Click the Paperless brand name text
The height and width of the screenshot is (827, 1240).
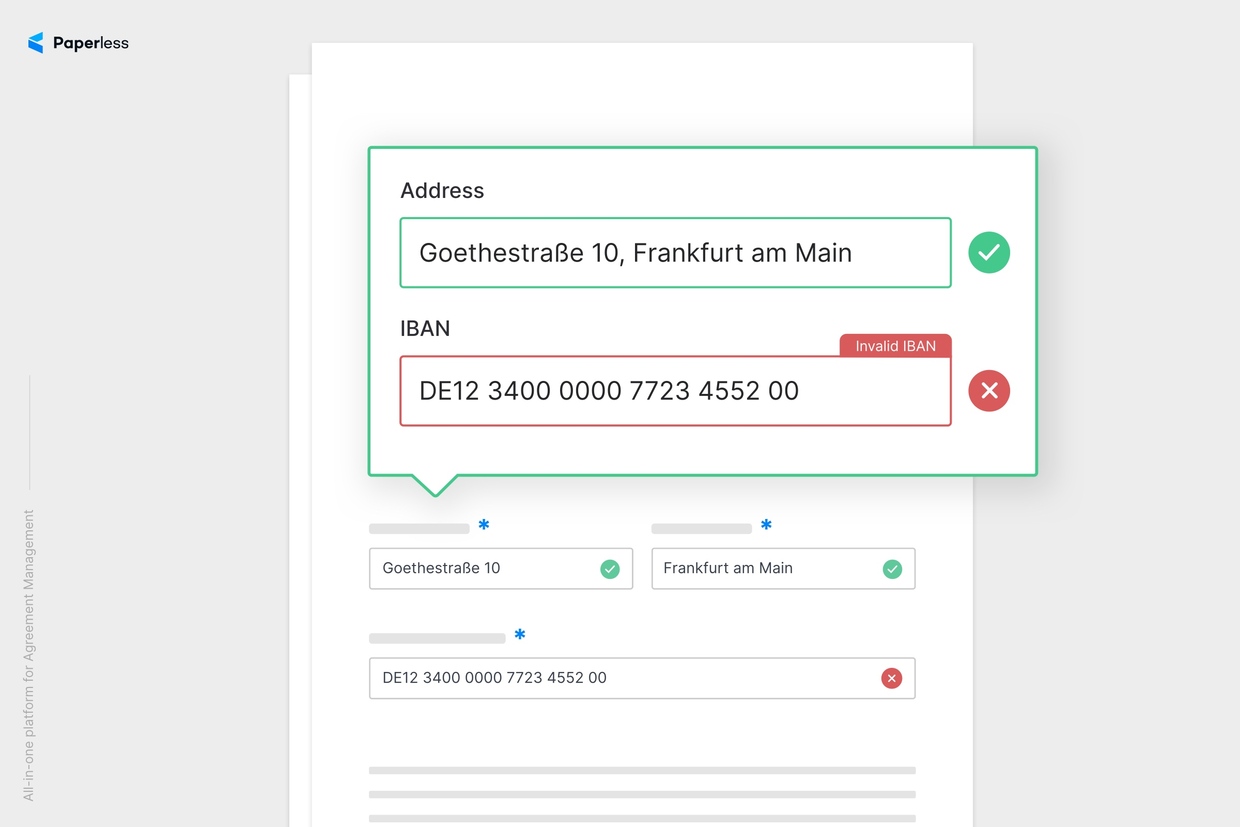coord(91,43)
